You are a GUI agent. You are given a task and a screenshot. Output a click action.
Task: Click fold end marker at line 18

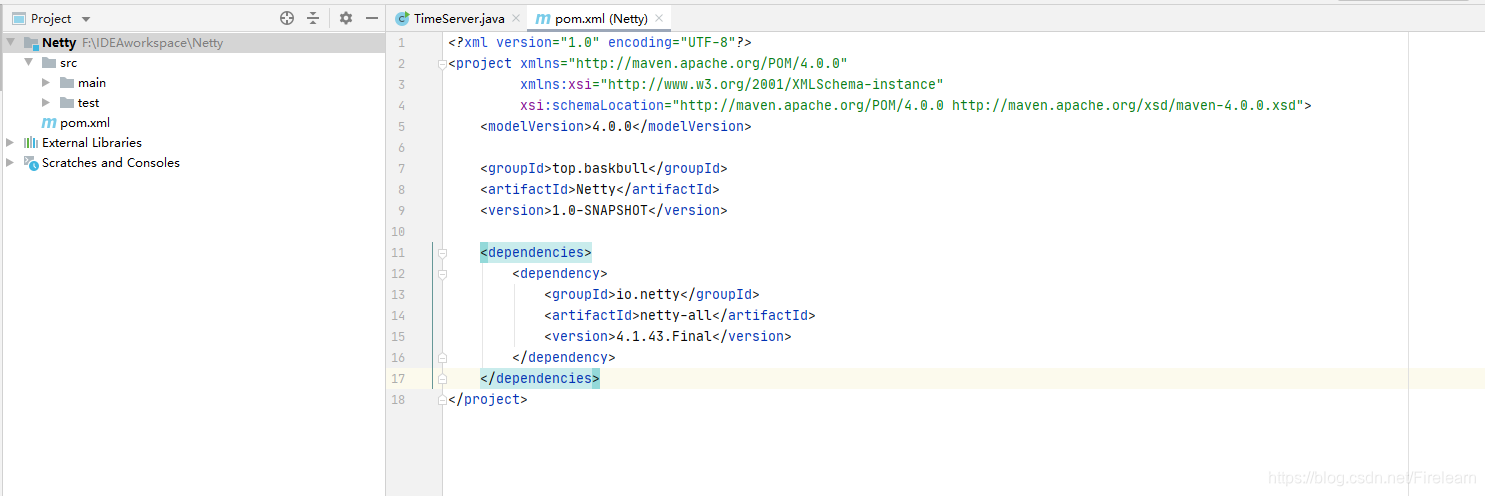(442, 399)
